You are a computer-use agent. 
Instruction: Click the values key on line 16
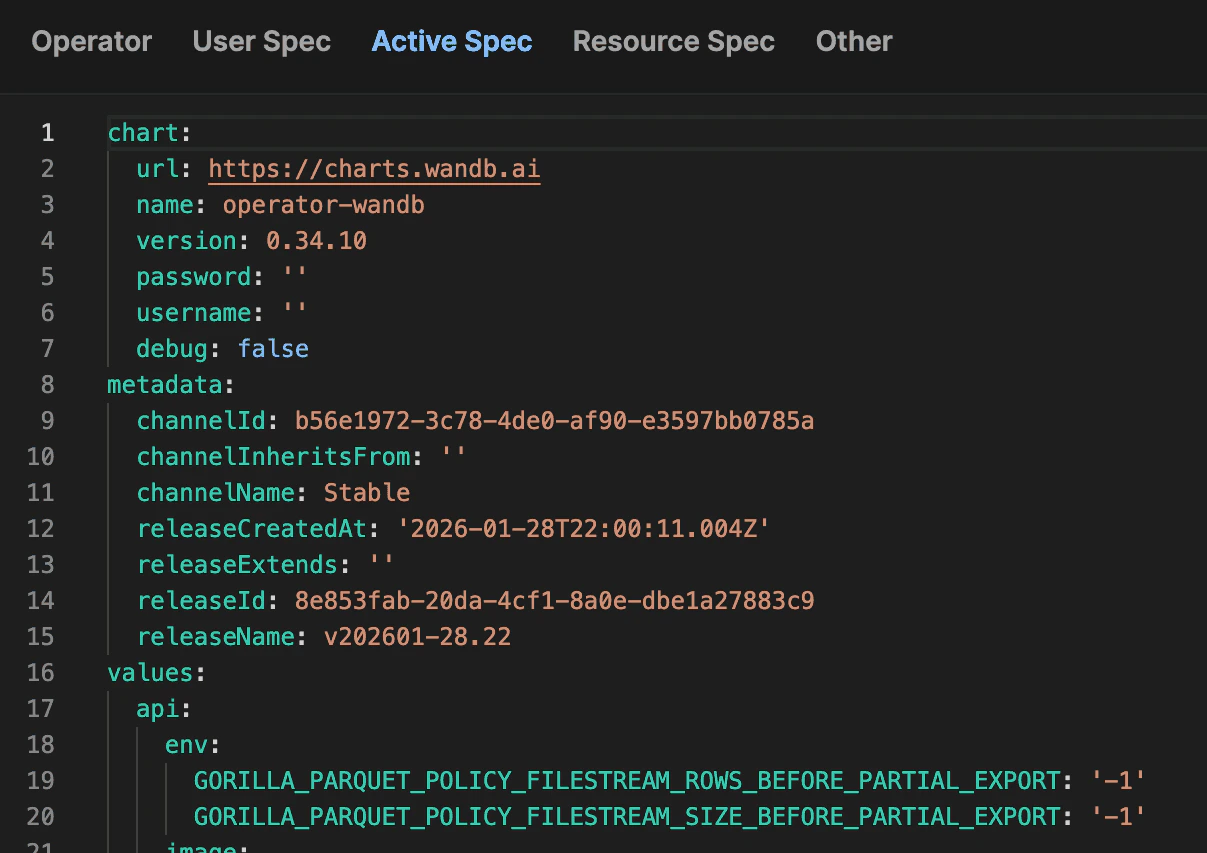[x=151, y=673]
